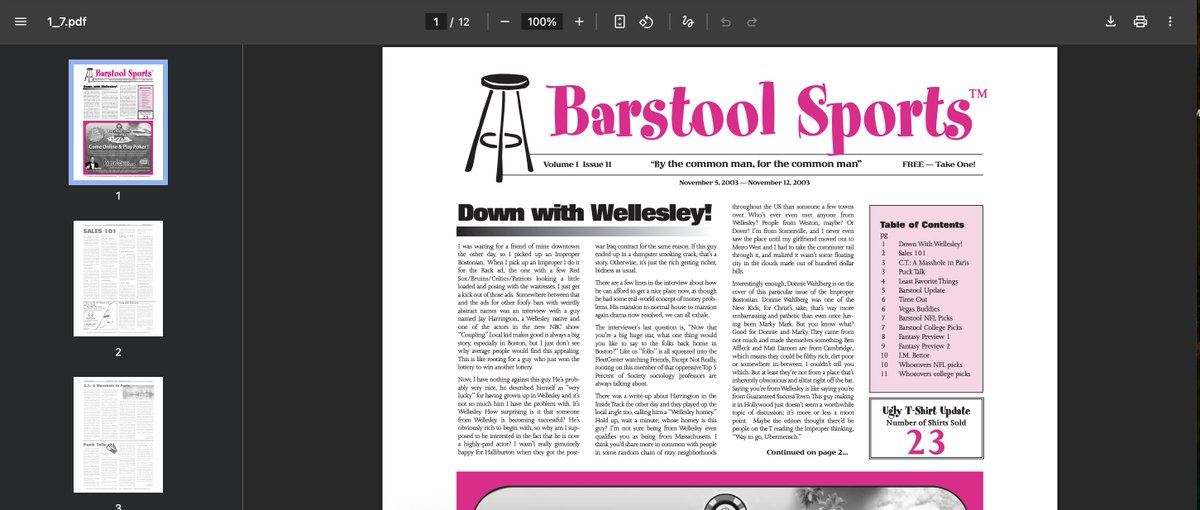1200x510 pixels.
Task: Click the 'Down with Wellesley!' headline
Action: pos(584,213)
